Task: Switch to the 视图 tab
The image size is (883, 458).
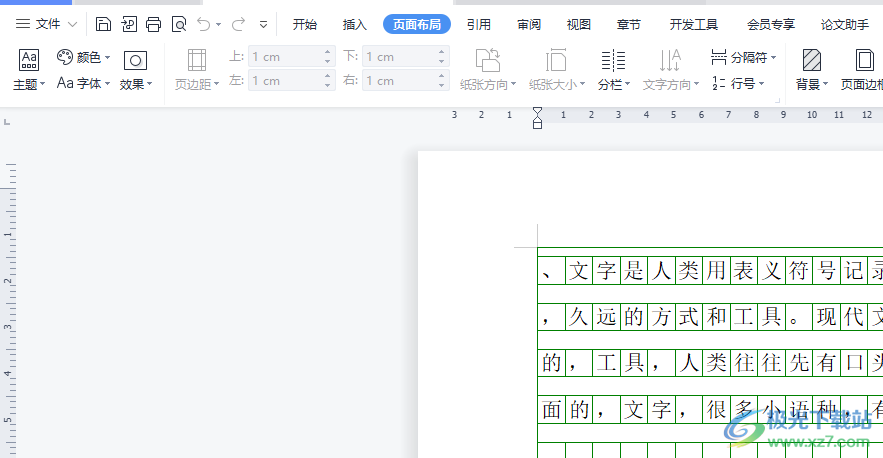Action: (x=578, y=24)
